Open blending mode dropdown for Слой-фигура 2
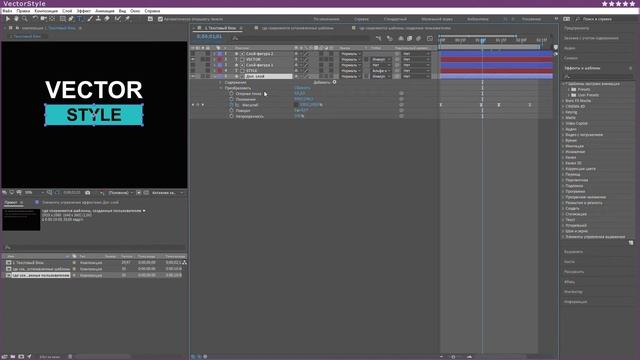The width and height of the screenshot is (640, 360). tap(351, 54)
